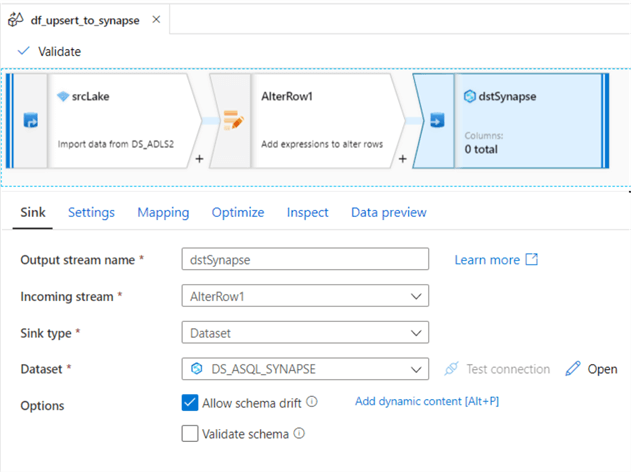Click the 'Import data from DS_ADLS2' text
Image resolution: width=631 pixels, height=472 pixels.
tap(115, 144)
